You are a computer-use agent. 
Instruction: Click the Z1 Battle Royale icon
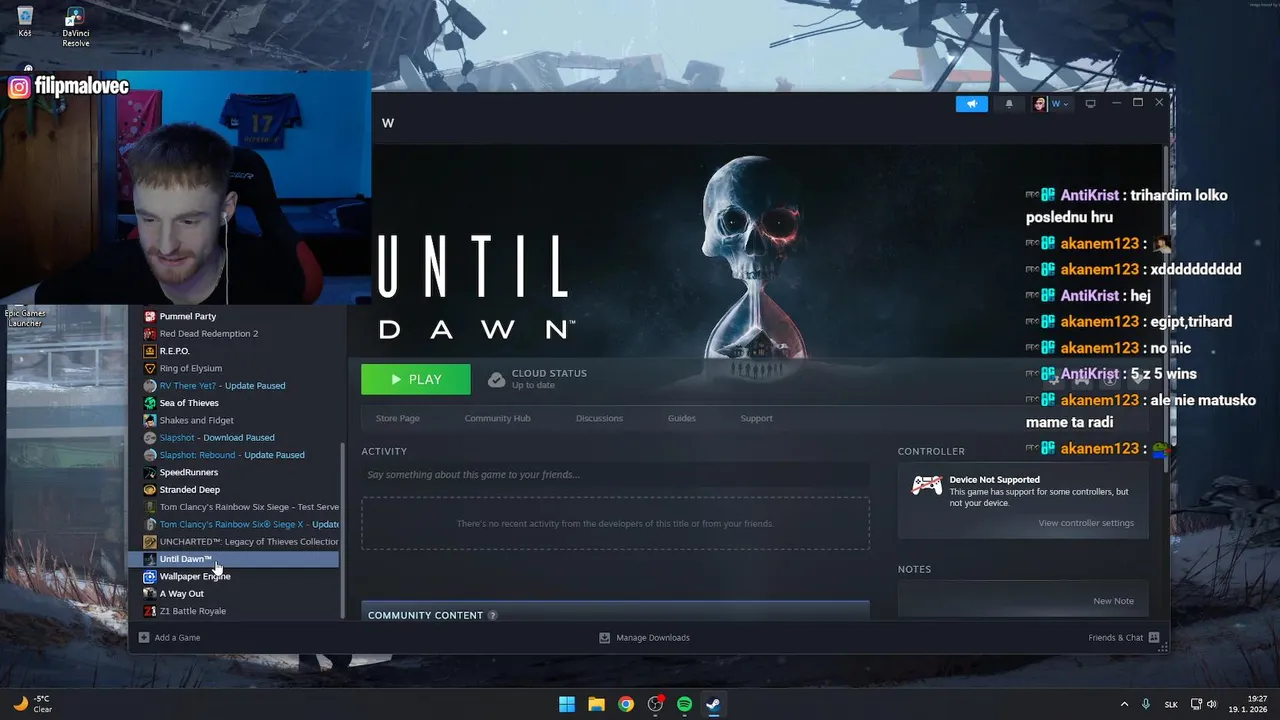(x=150, y=611)
